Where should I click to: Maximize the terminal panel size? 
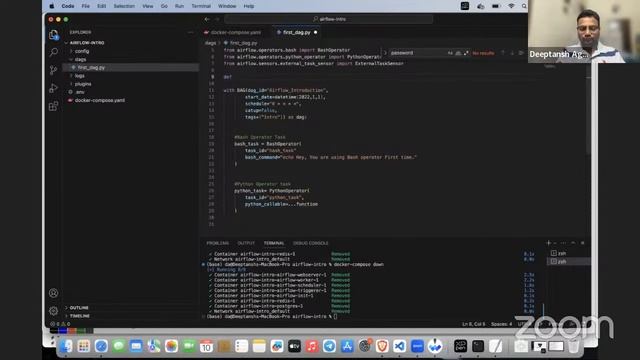[x=573, y=243]
